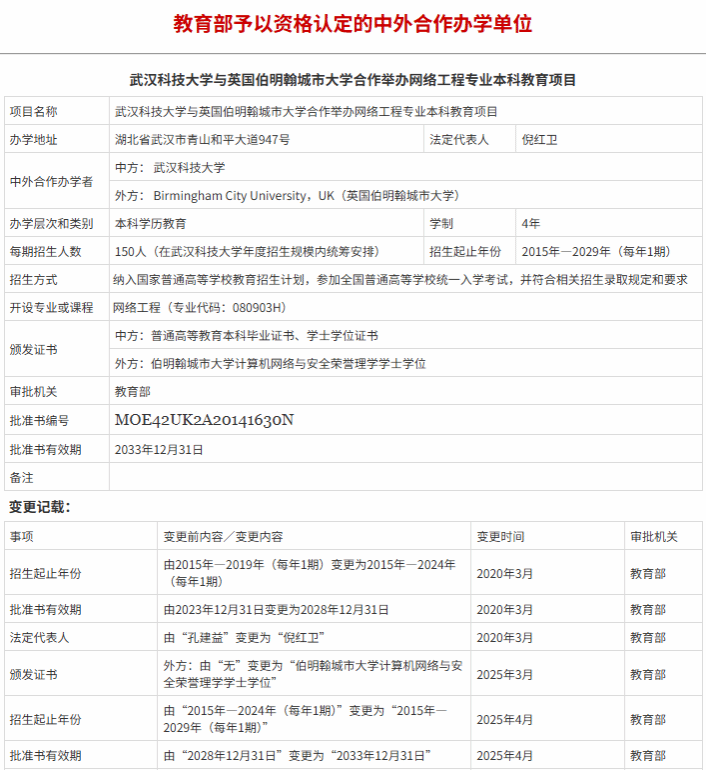Screen dimensions: 706x770
Task: Click the last row's 2033年12月31日 change text
Action: click(x=297, y=755)
